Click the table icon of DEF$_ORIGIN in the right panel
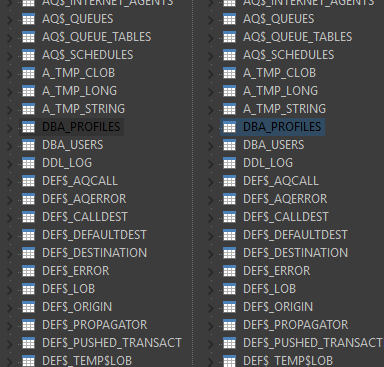384x367 pixels. [x=229, y=307]
